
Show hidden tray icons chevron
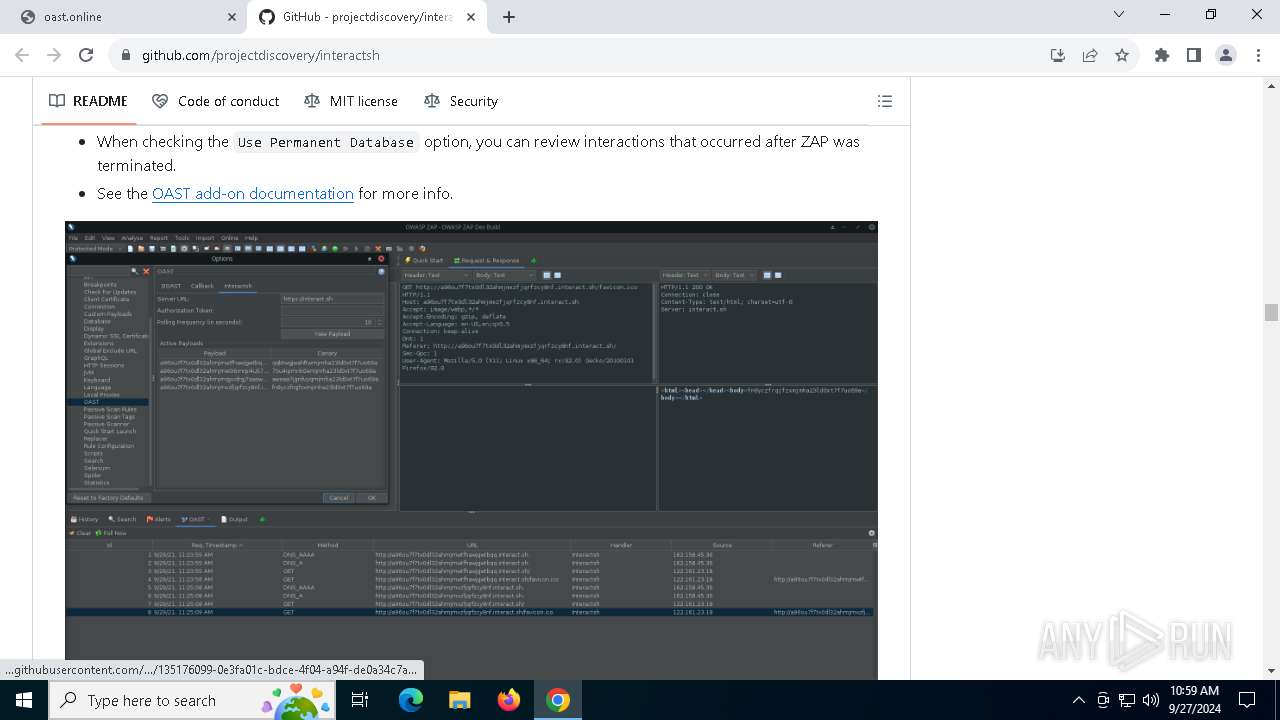[1078, 700]
